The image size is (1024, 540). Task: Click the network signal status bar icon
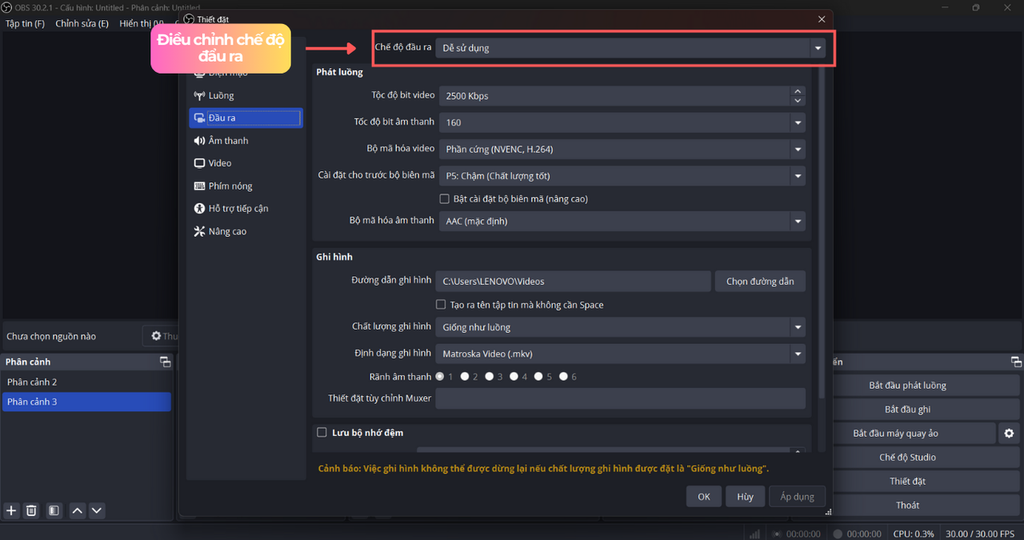point(754,533)
